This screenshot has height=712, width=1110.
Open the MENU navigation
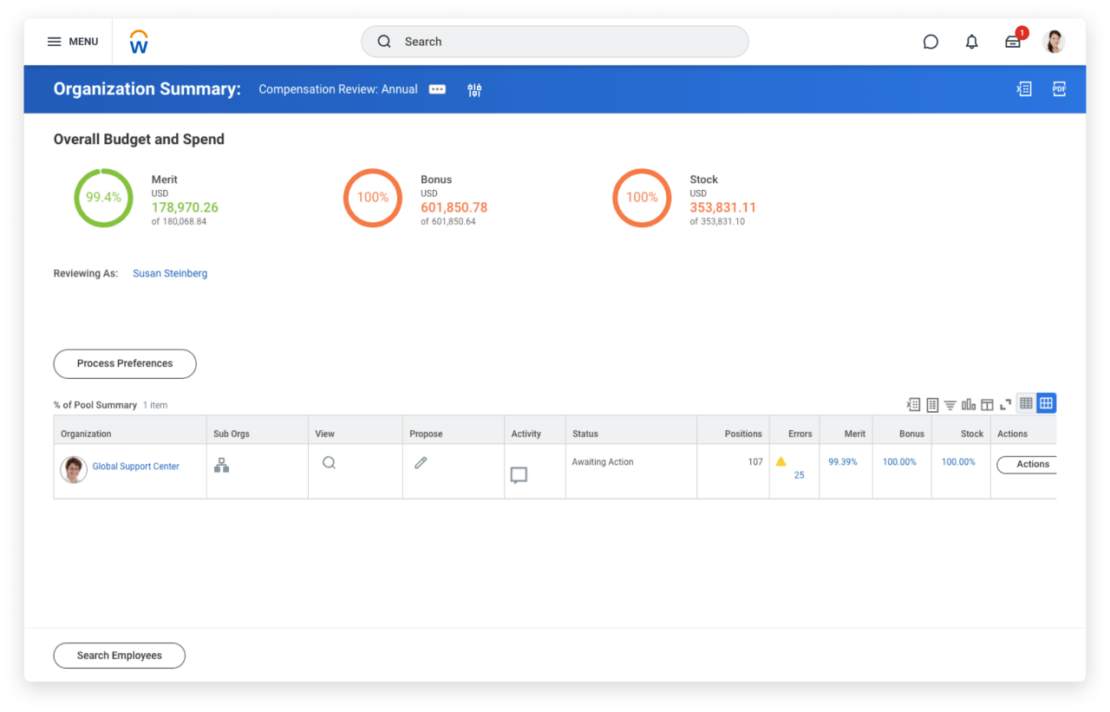coord(72,41)
